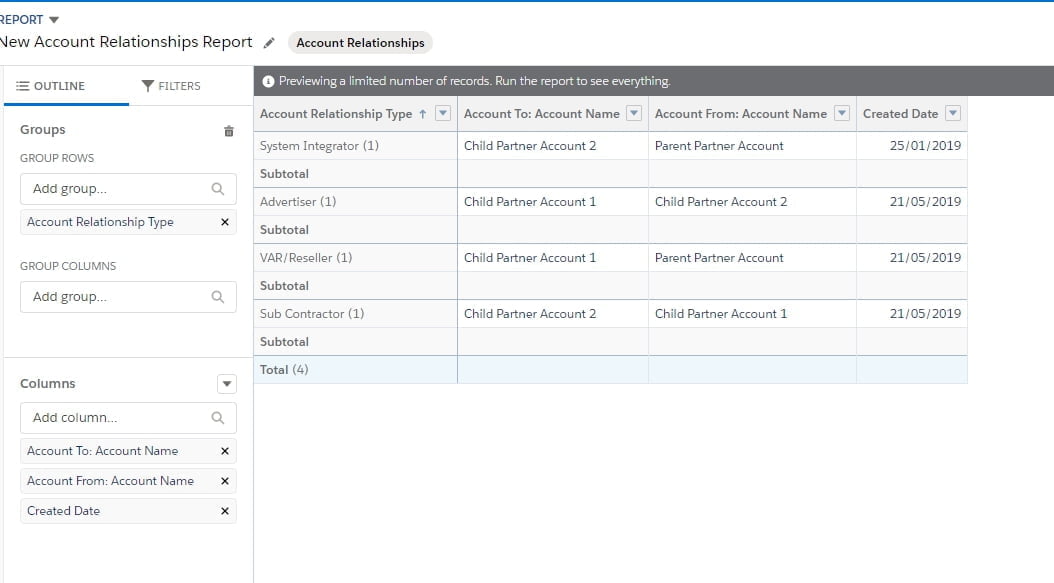Remove the Account From: Account Name column

(224, 481)
